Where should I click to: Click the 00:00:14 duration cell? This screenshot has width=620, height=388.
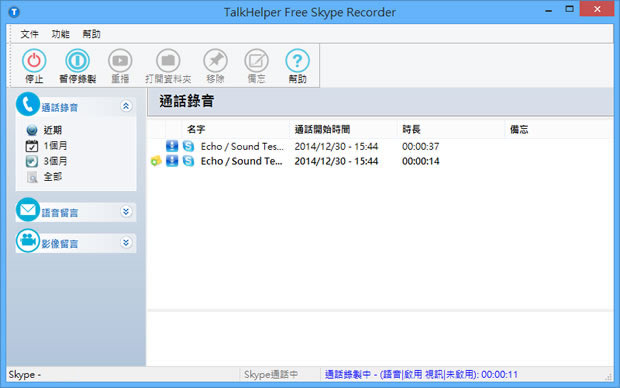point(421,161)
